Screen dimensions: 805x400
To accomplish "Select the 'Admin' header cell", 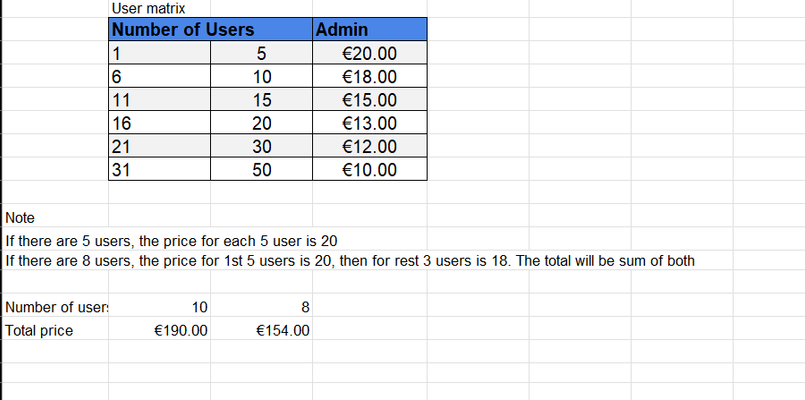I will tap(370, 29).
